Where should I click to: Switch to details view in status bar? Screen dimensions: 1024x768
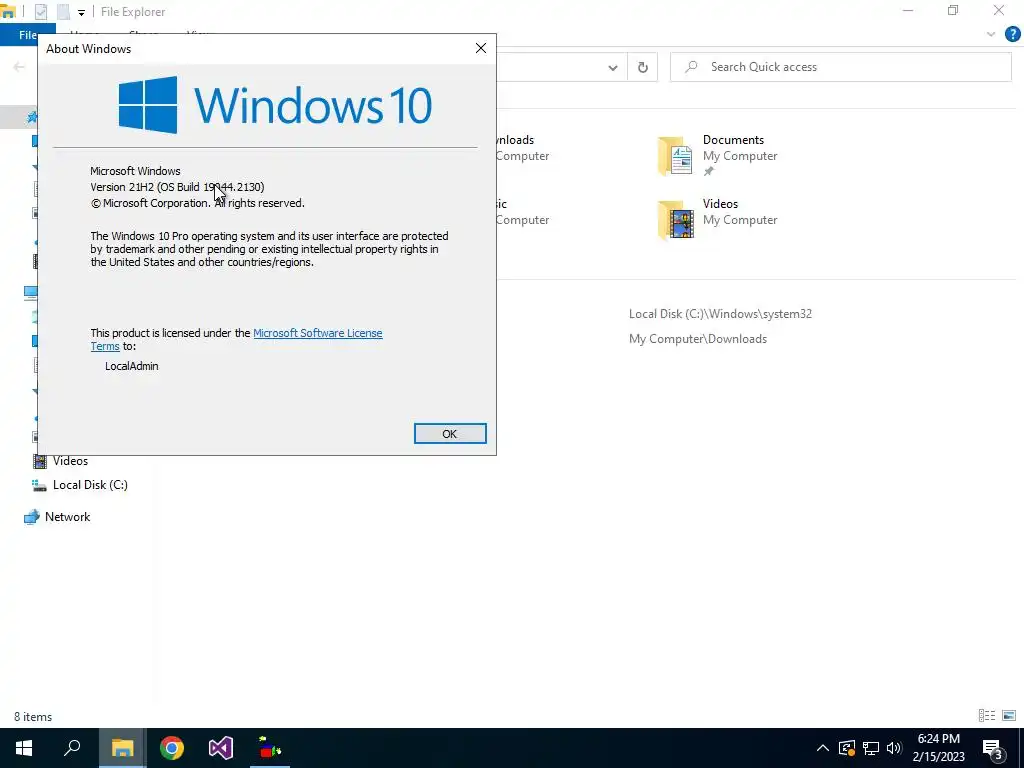click(987, 716)
